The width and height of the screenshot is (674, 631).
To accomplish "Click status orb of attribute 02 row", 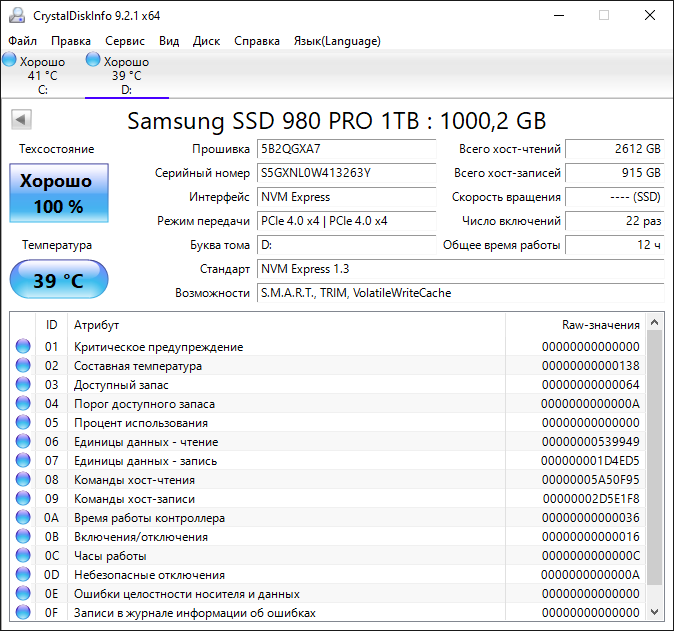I will (23, 365).
